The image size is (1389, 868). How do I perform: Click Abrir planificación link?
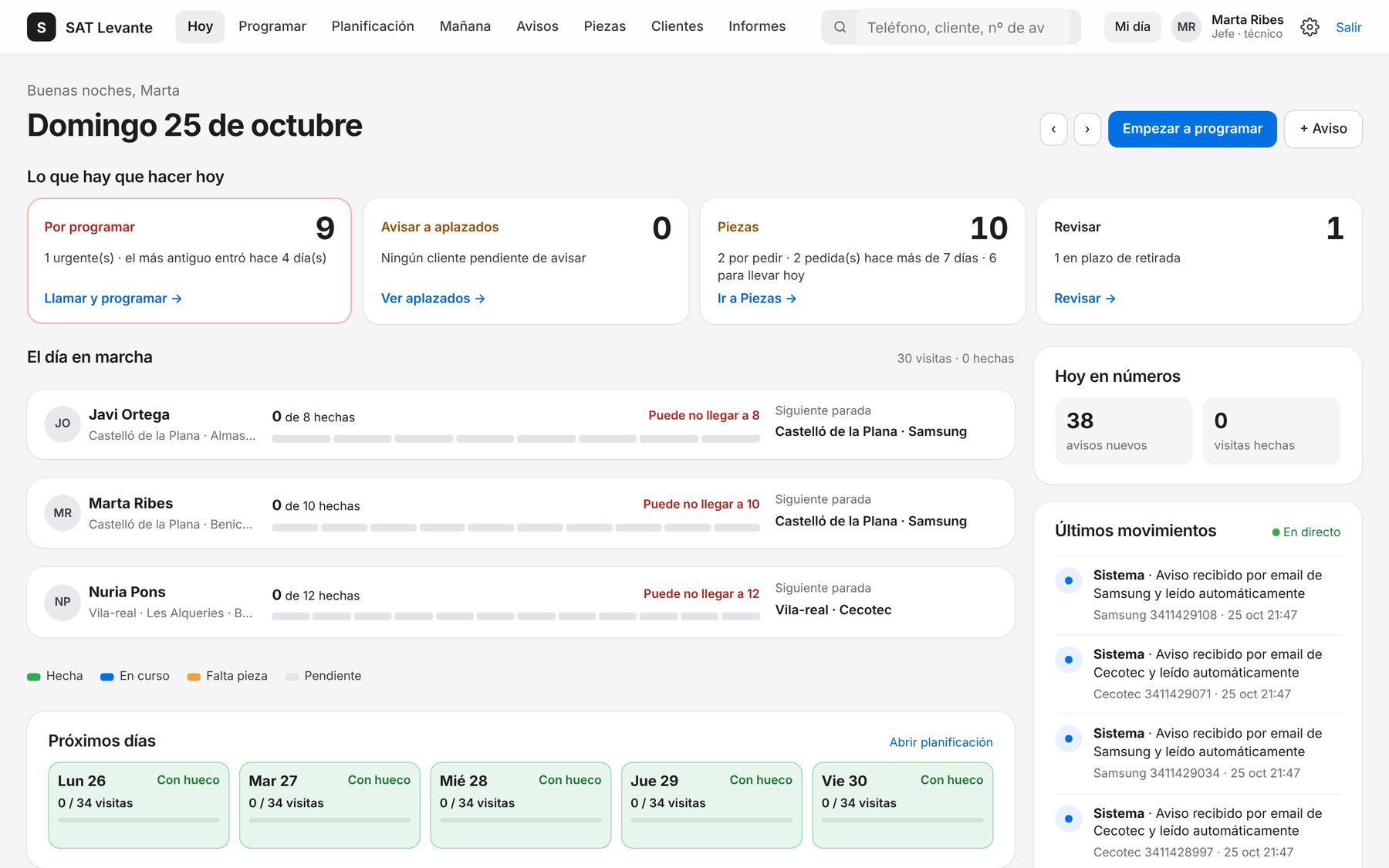tap(941, 742)
